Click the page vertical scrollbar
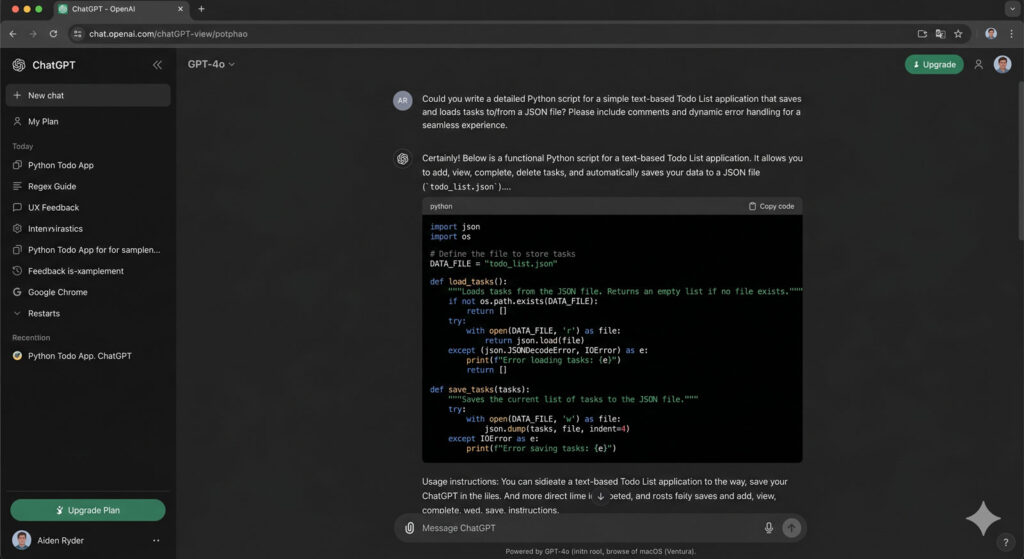This screenshot has width=1024, height=559. point(1020,161)
